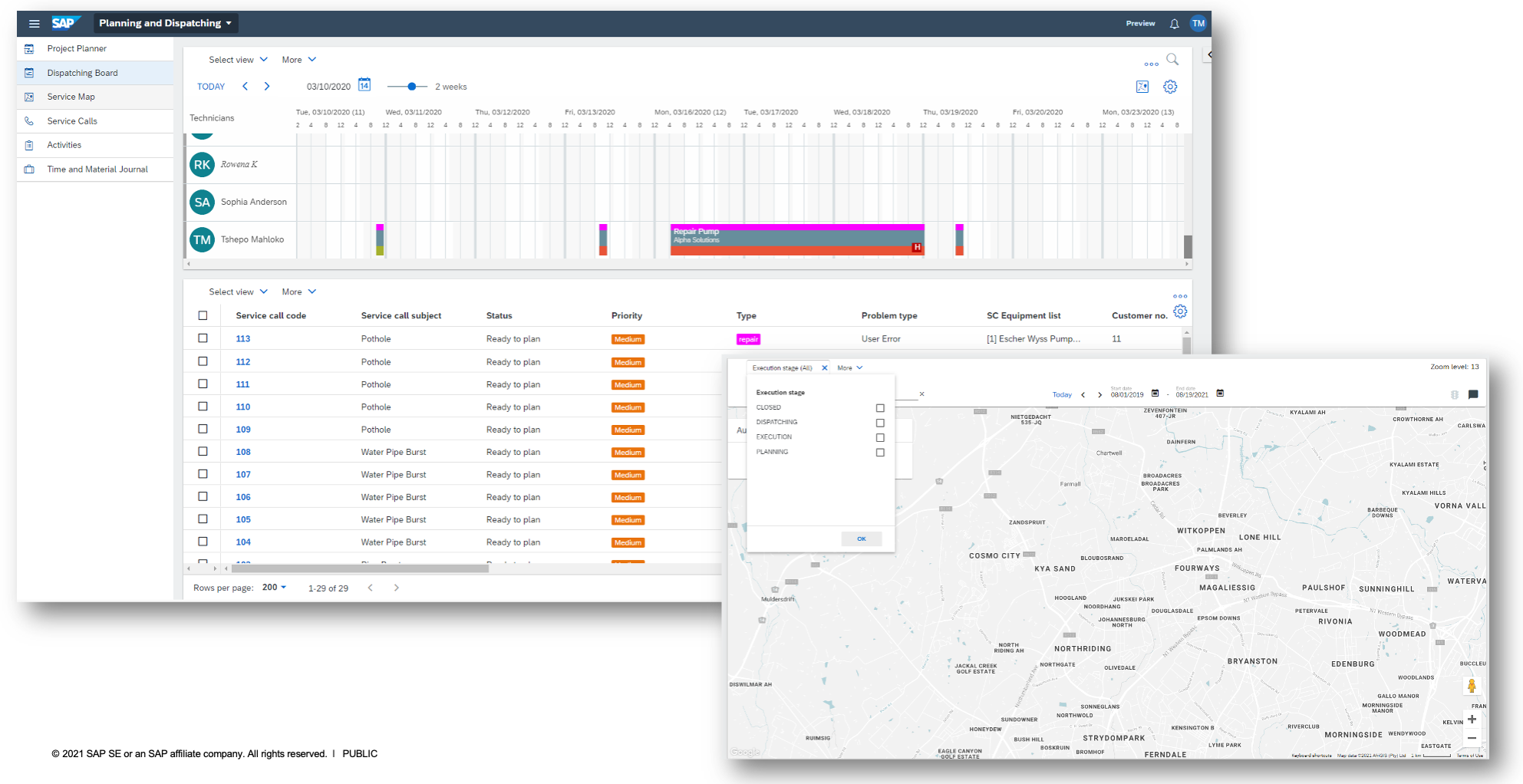Open the calendar date picker icon
The height and width of the screenshot is (784, 1523).
coord(364,85)
